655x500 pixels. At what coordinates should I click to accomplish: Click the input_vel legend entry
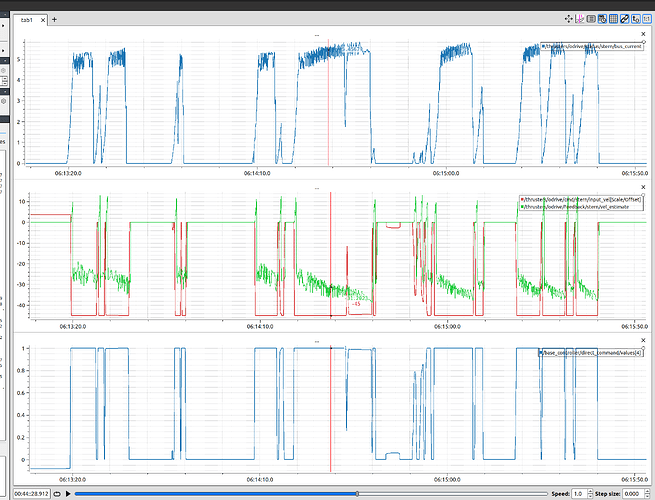click(581, 199)
